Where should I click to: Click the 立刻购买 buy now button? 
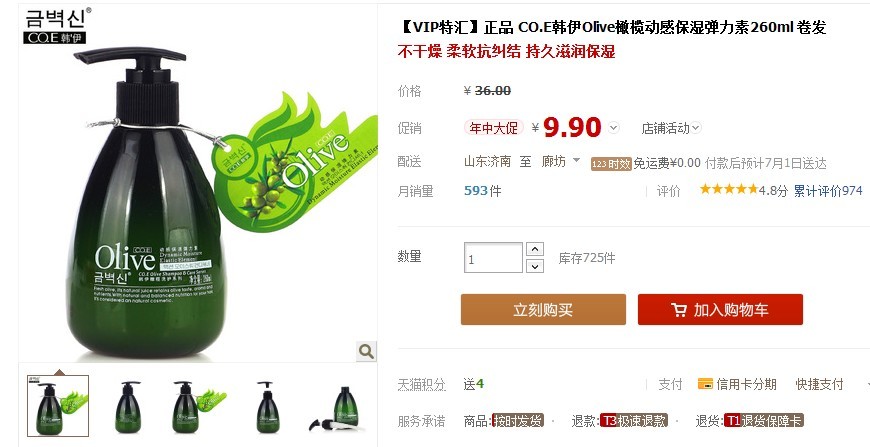coord(543,309)
